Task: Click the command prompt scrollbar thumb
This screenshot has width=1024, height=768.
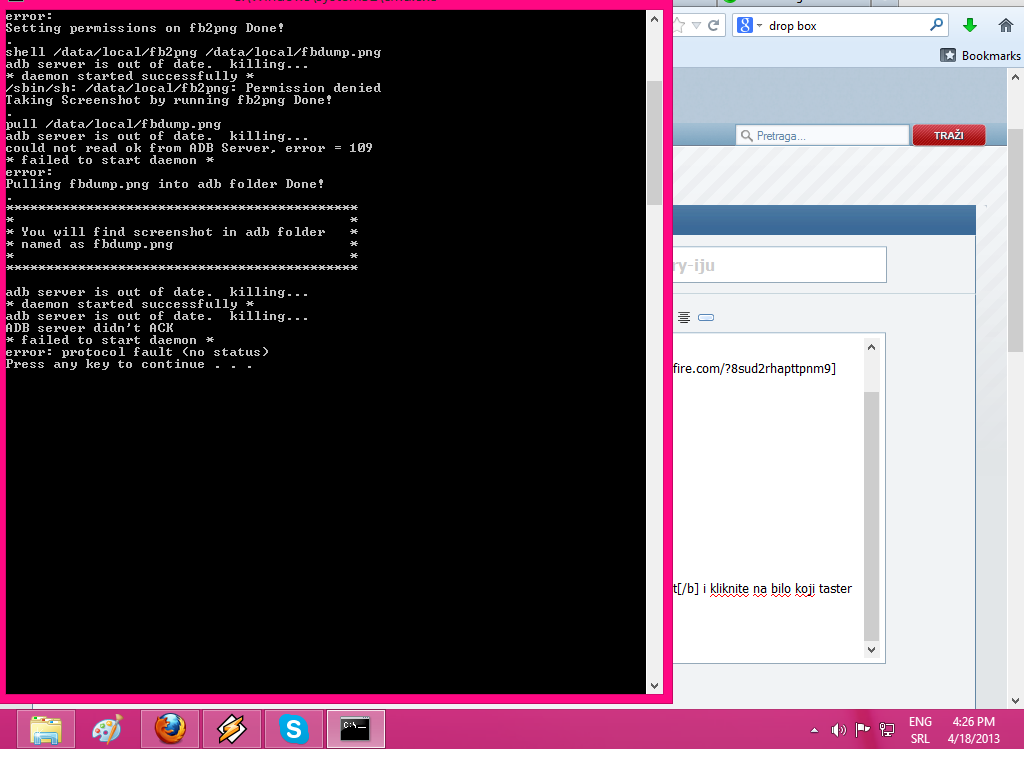Action: tap(654, 142)
